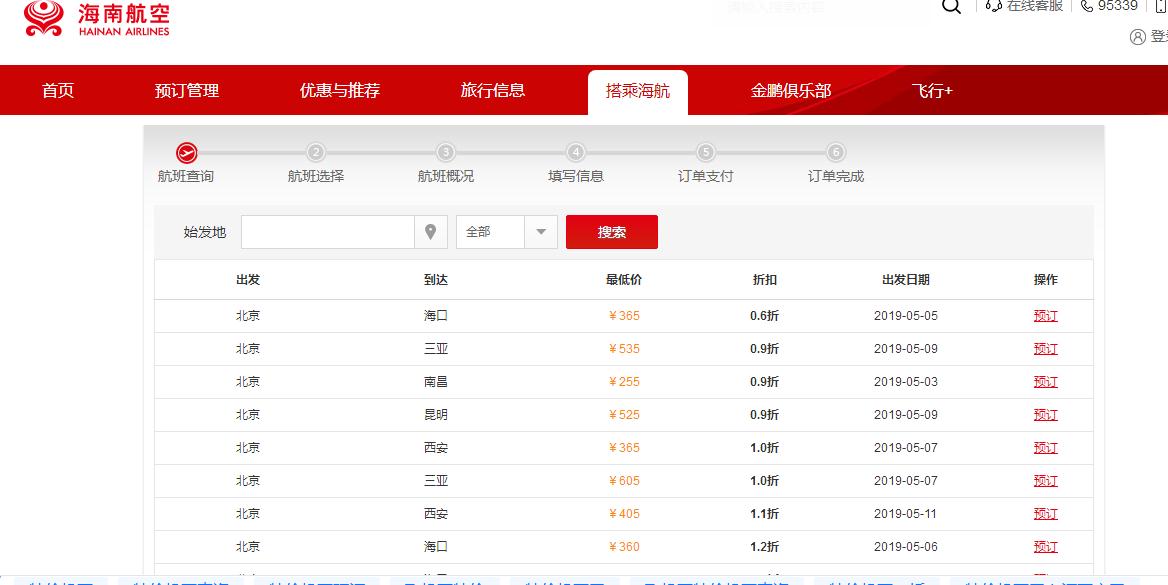Click the step 1 plane icon 航班查询
The width and height of the screenshot is (1168, 585).
pos(186,153)
